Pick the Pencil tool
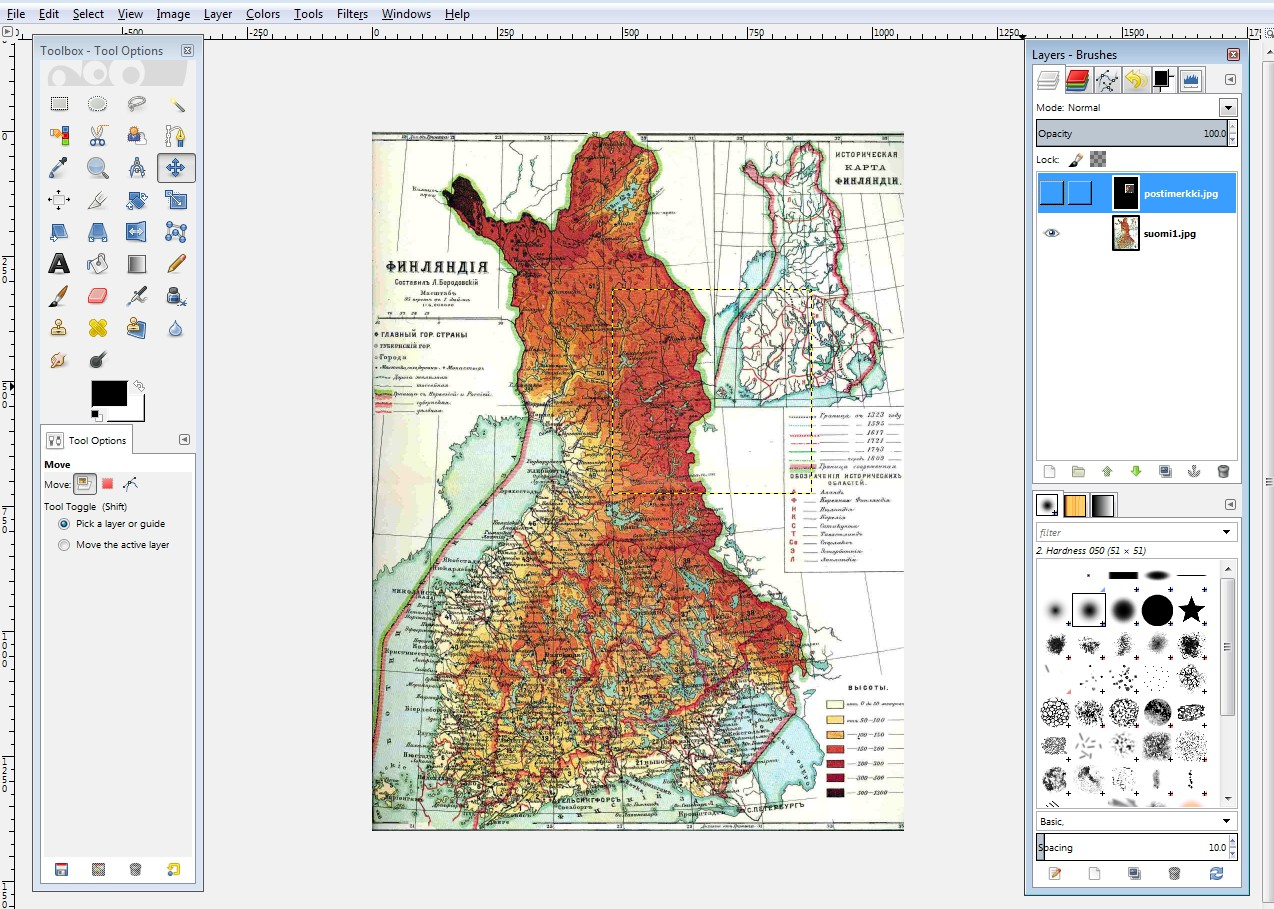 [176, 264]
